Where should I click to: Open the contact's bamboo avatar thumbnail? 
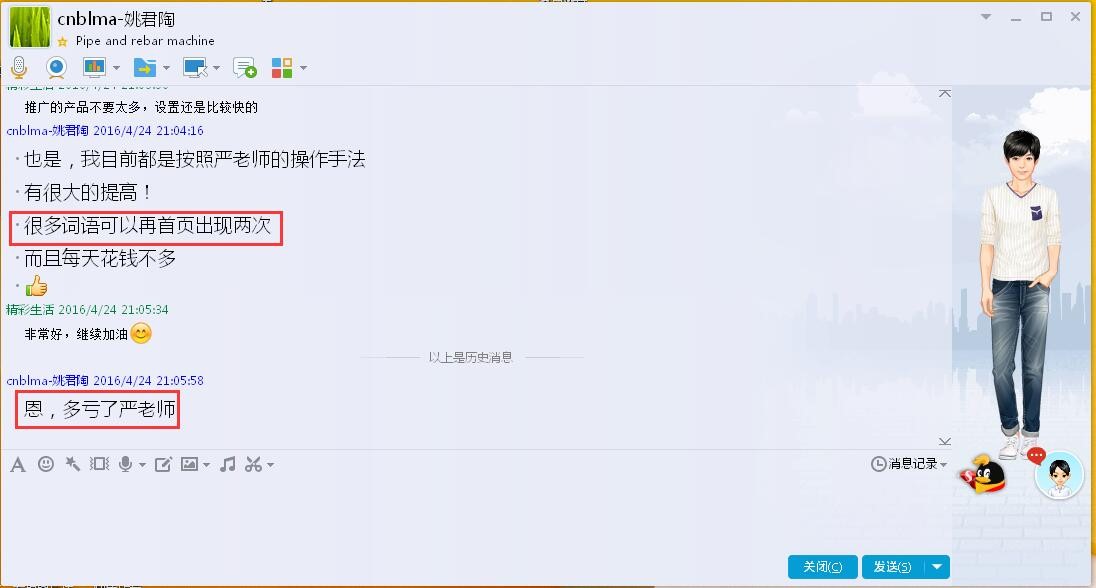click(x=30, y=27)
